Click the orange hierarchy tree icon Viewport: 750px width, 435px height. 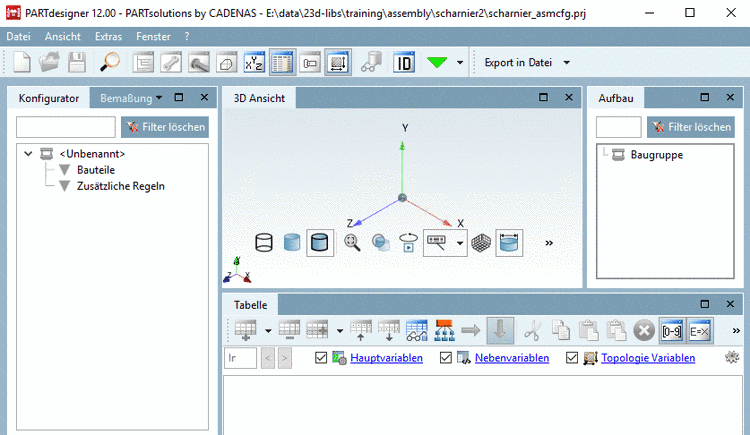(x=444, y=330)
